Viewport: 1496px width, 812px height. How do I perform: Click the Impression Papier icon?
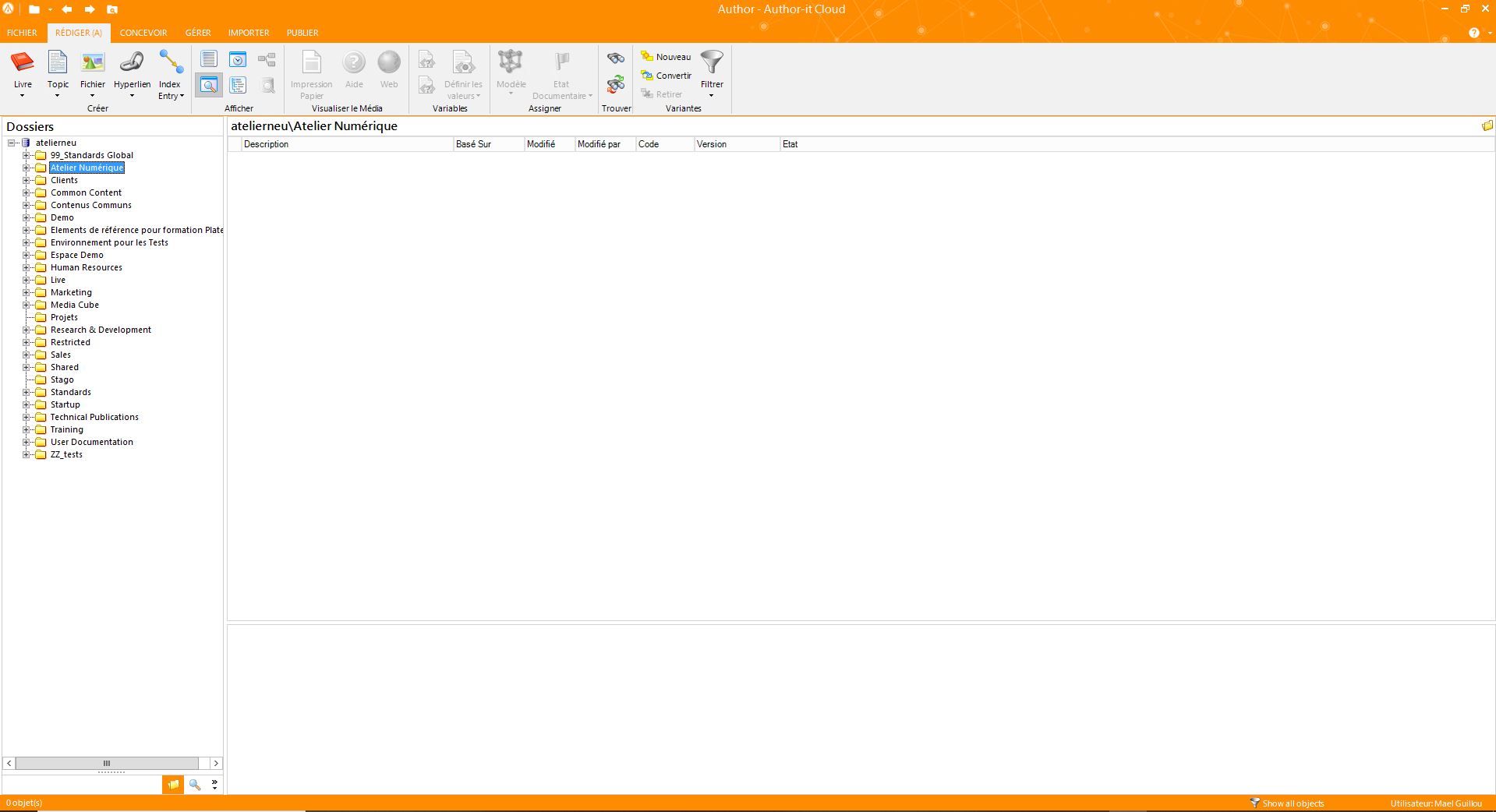pos(311,62)
